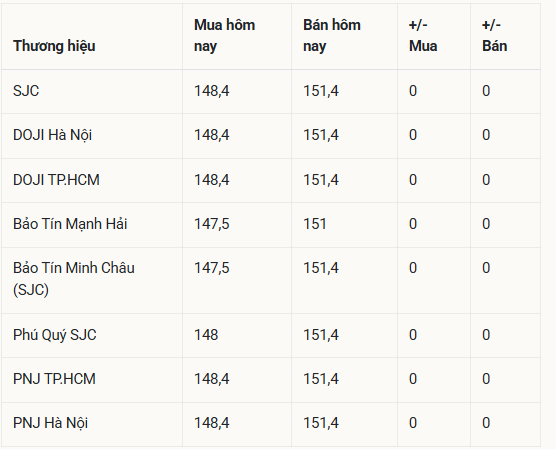Click the +/- Mua column header
Viewport: 556px width, 449px height.
(x=423, y=35)
